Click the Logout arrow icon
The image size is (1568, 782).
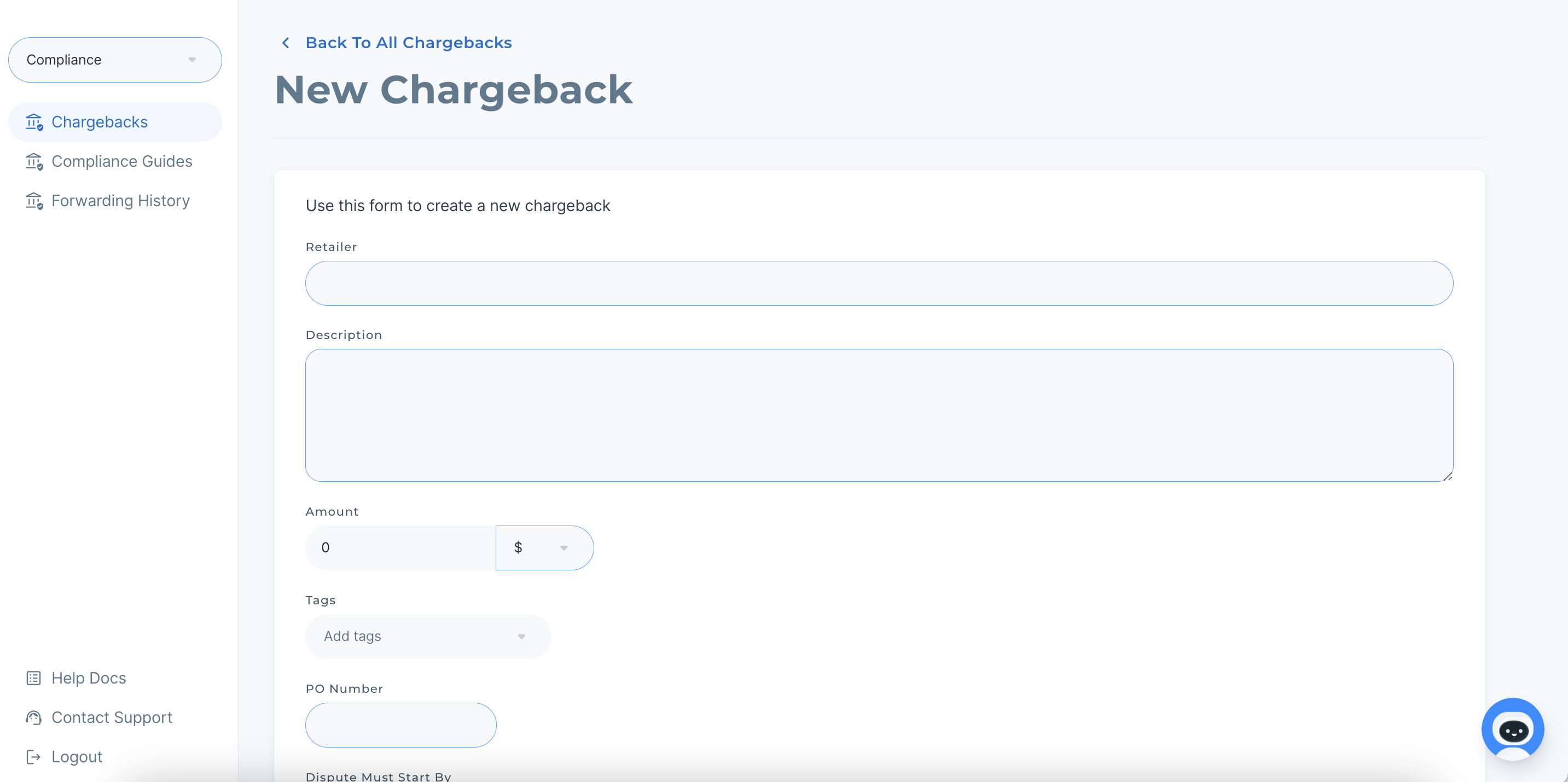33,756
